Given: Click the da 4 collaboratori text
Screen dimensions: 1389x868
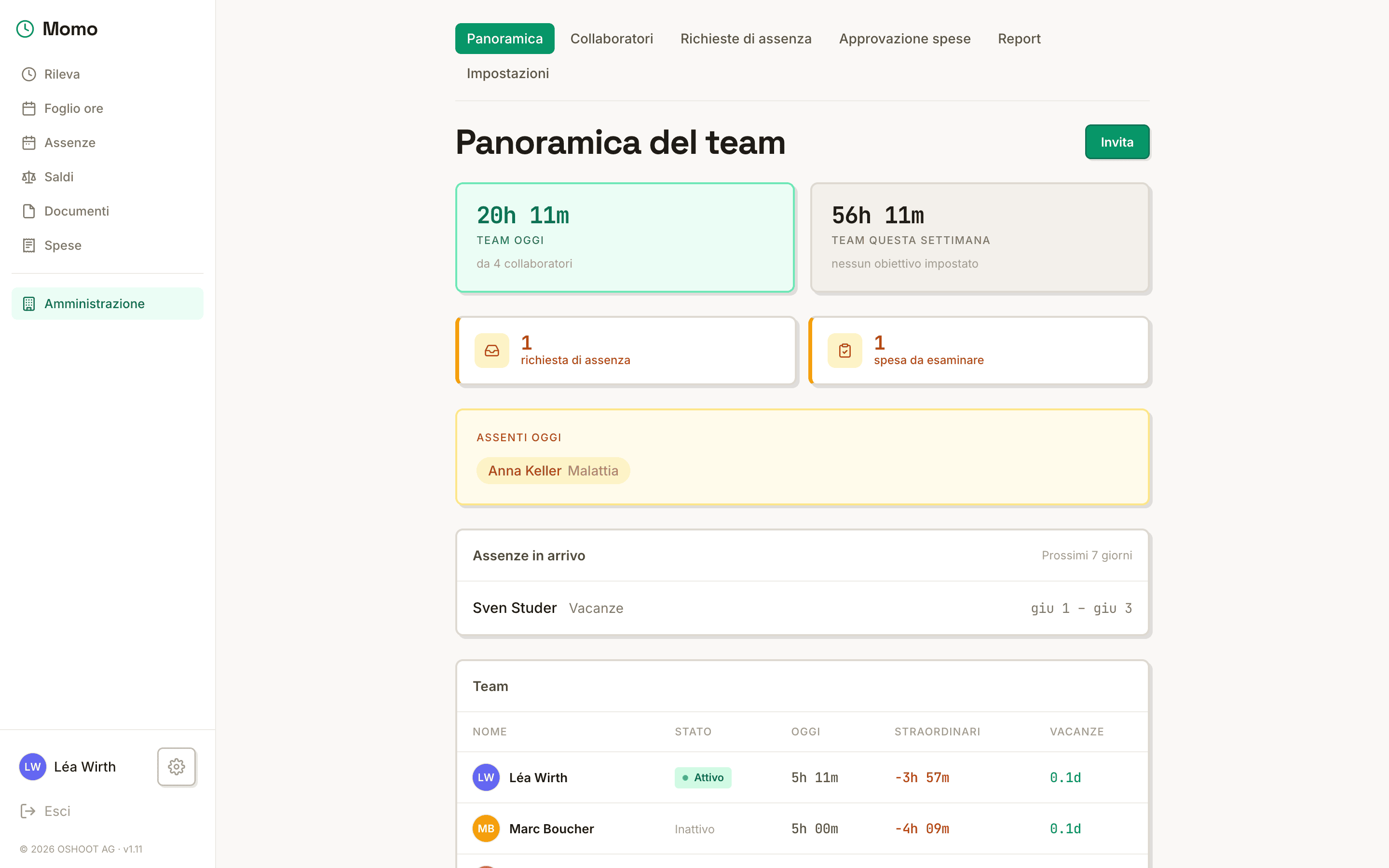Looking at the screenshot, I should [x=524, y=263].
